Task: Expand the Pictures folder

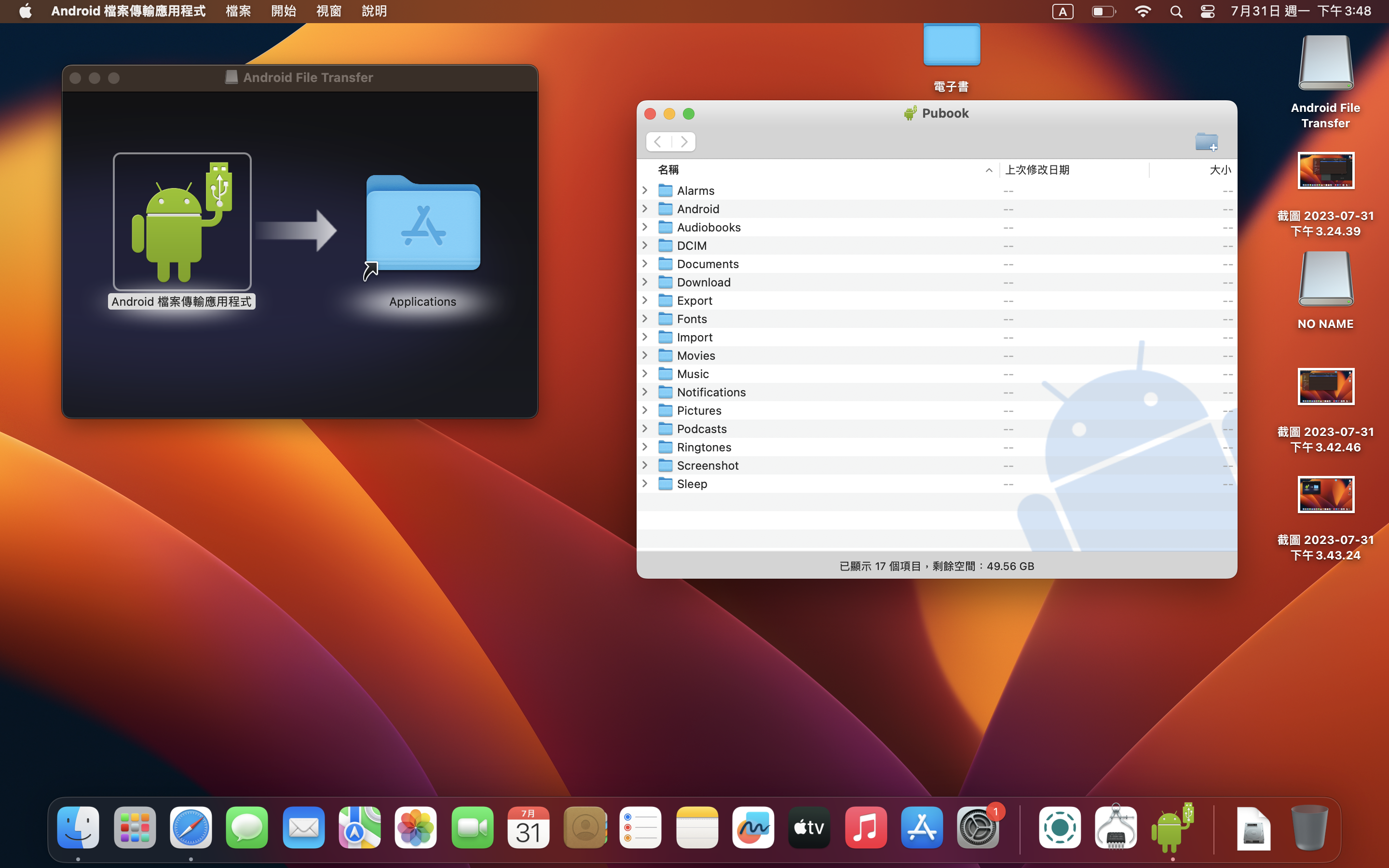Action: (645, 410)
